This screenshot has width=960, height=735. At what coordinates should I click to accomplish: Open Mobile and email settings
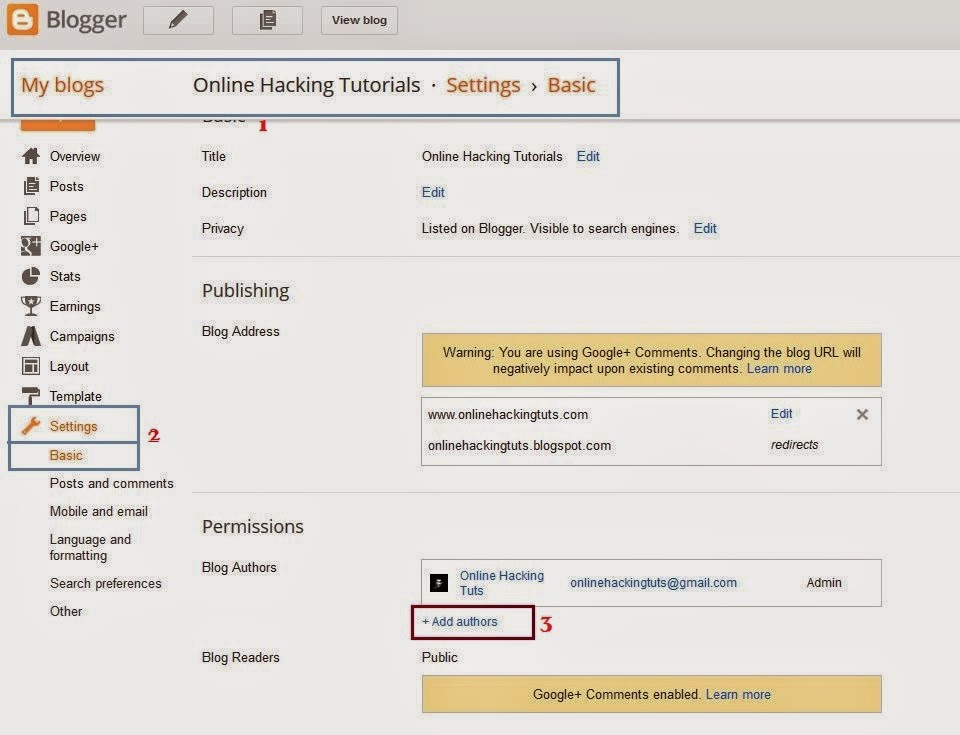pos(99,511)
